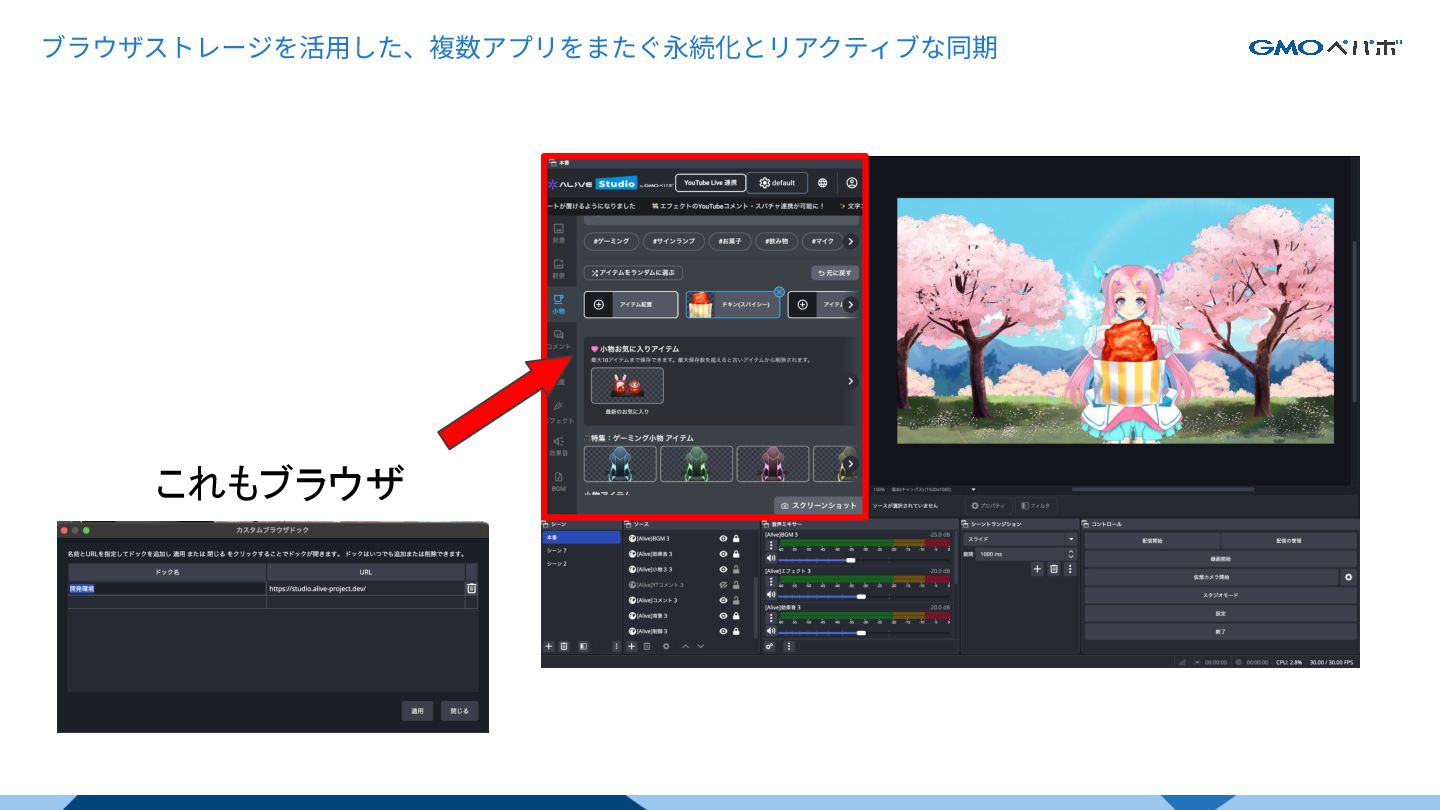Mute the [Alive]効果音 3 mixer channel
The image size is (1440, 810).
[771, 632]
